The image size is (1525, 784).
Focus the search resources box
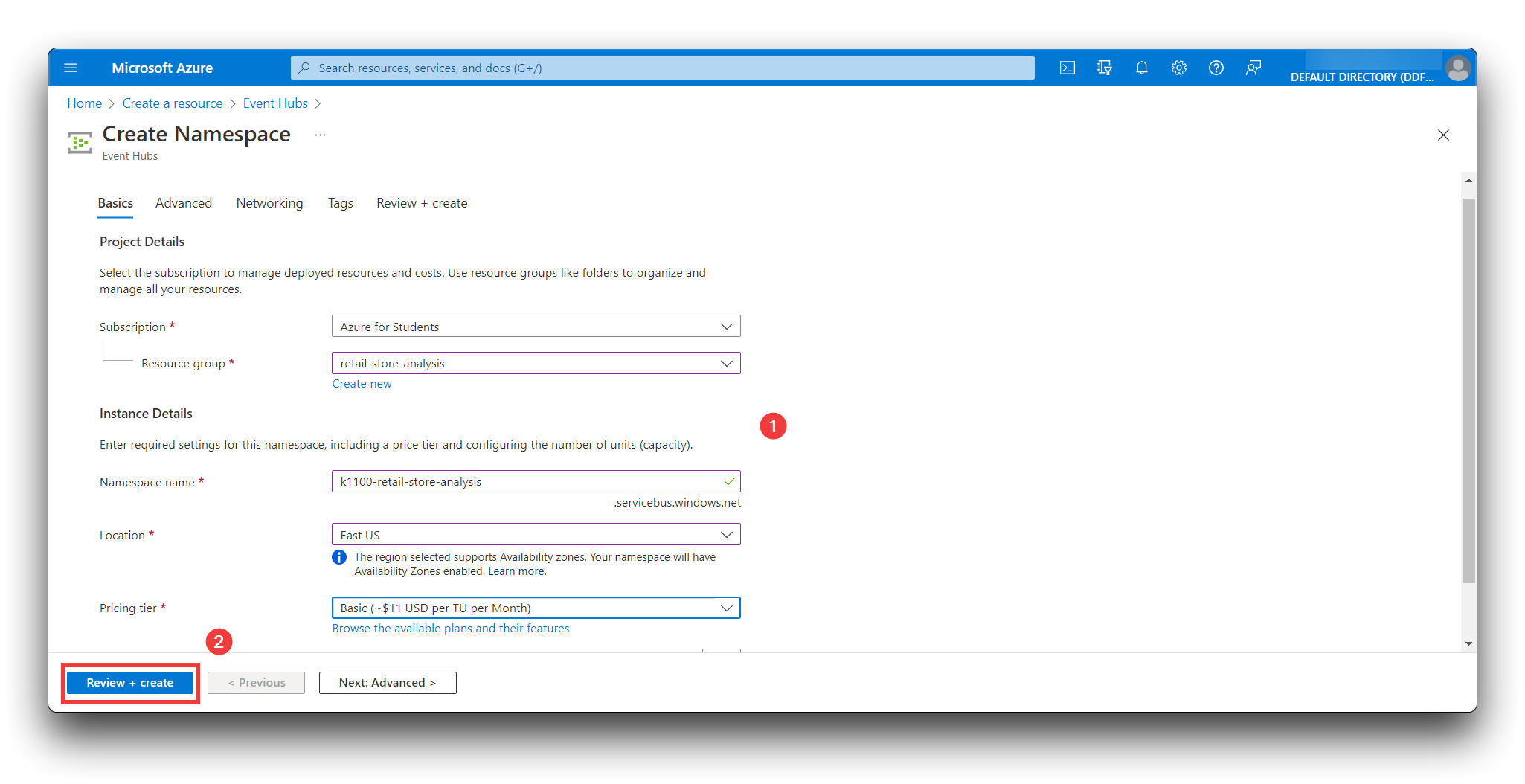click(x=662, y=68)
